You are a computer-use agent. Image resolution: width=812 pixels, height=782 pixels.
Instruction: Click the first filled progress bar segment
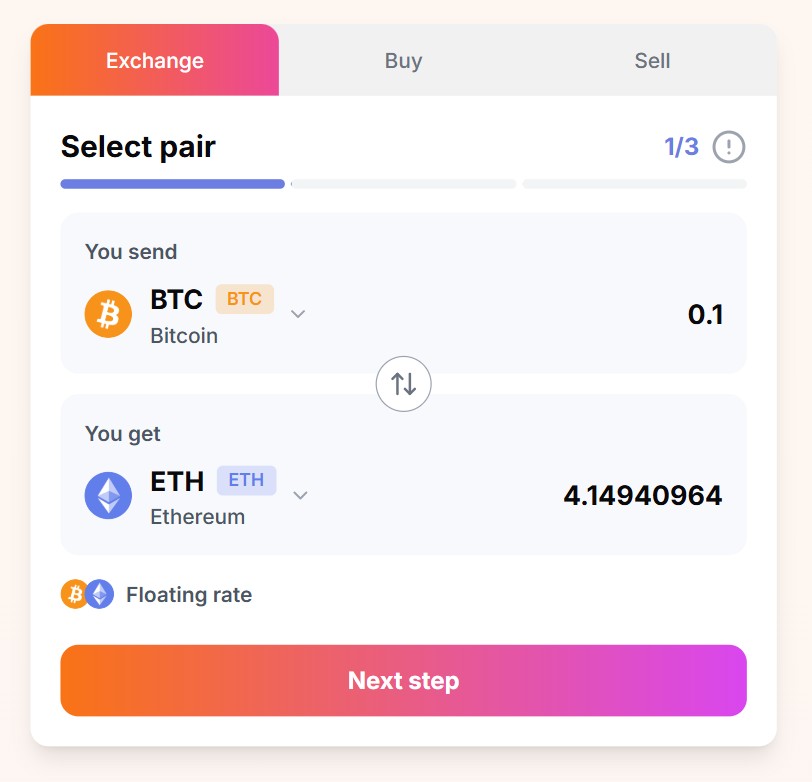point(172,184)
